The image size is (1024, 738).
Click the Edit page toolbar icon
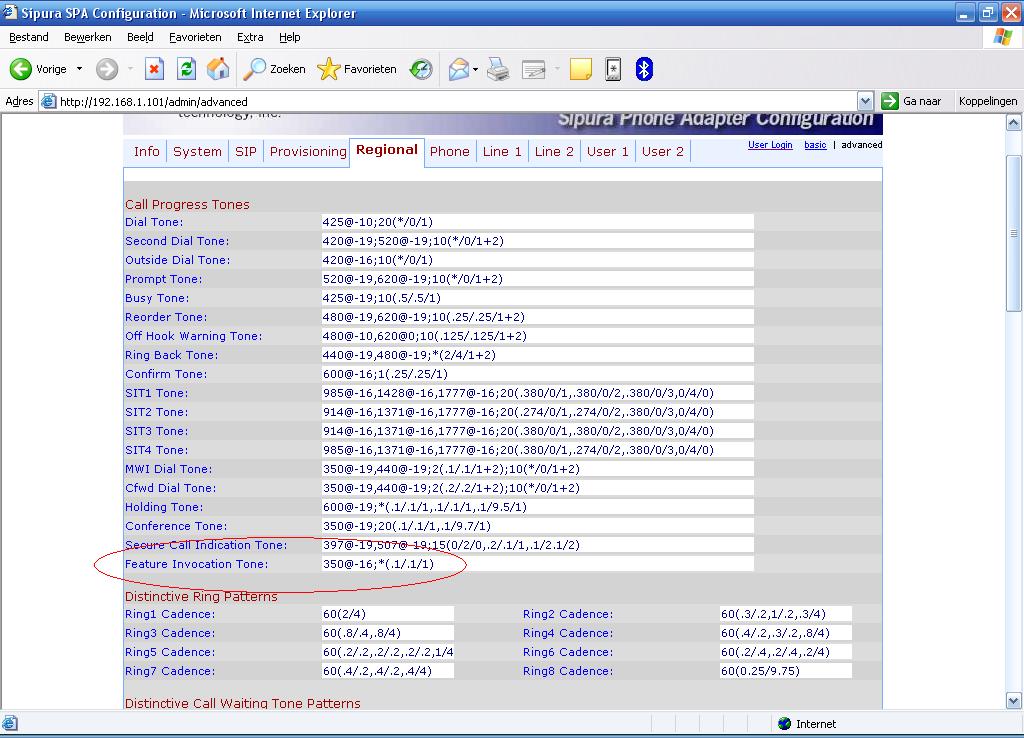click(x=534, y=69)
